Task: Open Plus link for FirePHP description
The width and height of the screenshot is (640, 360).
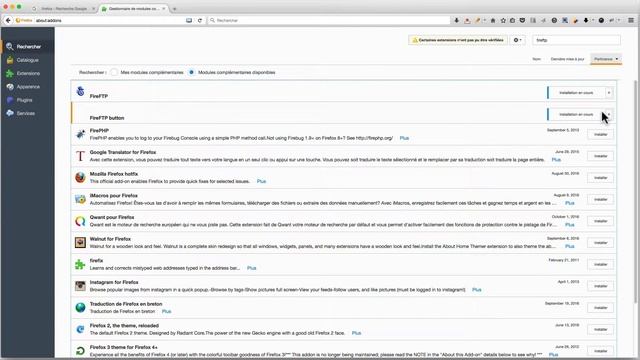Action: click(x=404, y=138)
